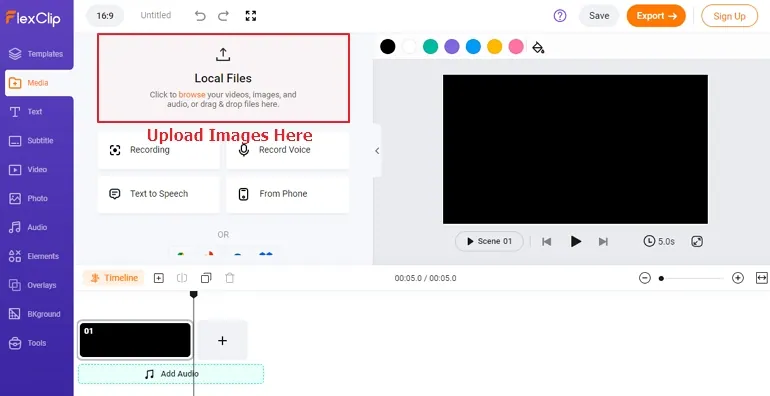This screenshot has width=770, height=396.
Task: Open the help question mark icon
Action: [560, 16]
